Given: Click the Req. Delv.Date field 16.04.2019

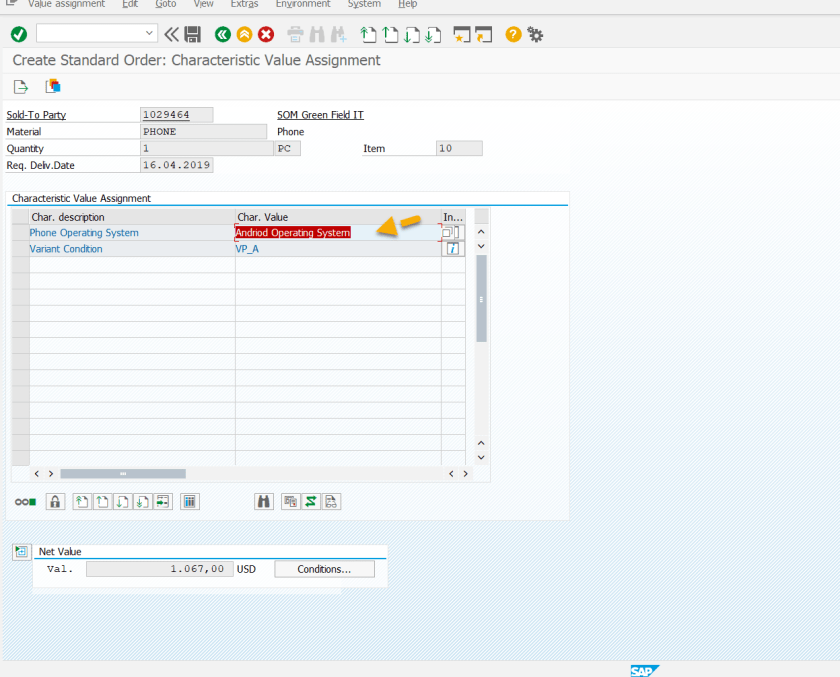Looking at the screenshot, I should pyautogui.click(x=176, y=165).
